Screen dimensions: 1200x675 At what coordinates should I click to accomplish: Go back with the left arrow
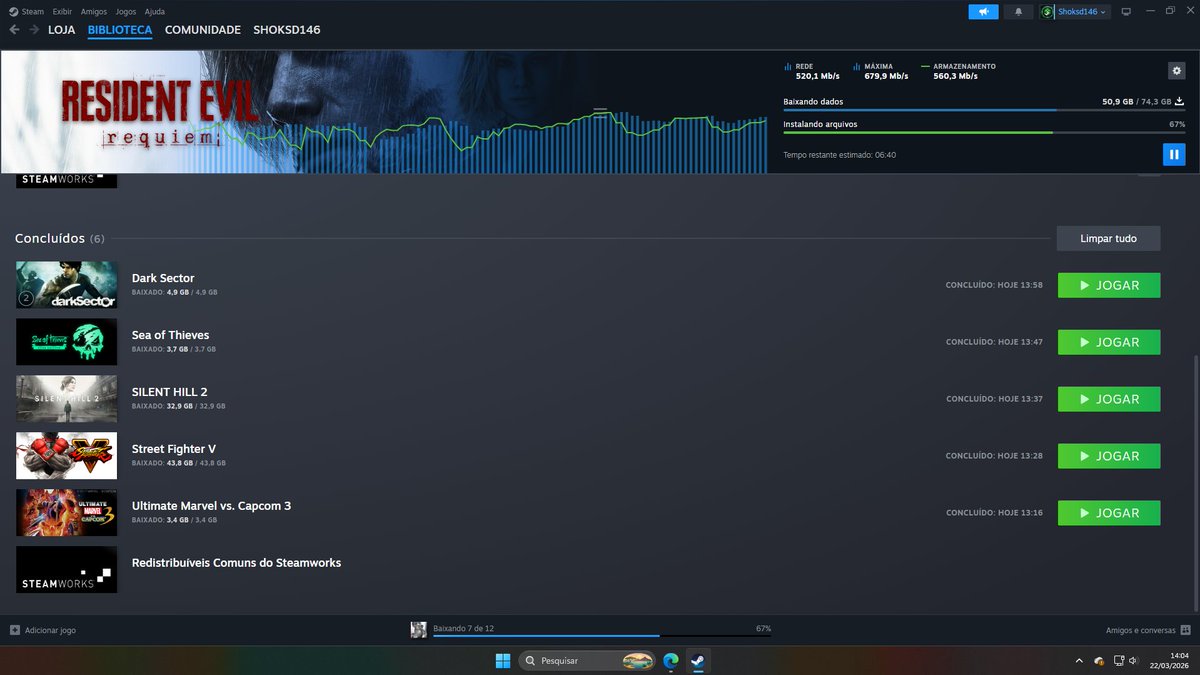(14, 30)
